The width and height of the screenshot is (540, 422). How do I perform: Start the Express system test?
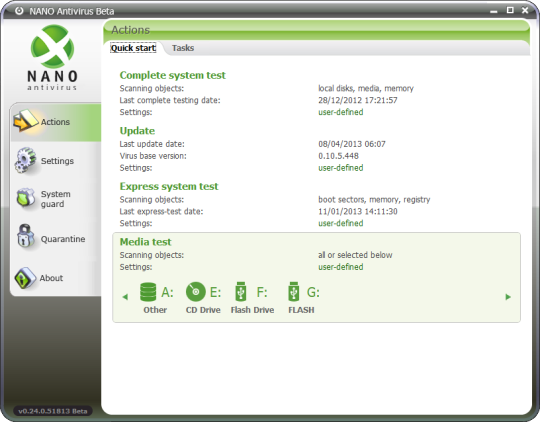[169, 186]
